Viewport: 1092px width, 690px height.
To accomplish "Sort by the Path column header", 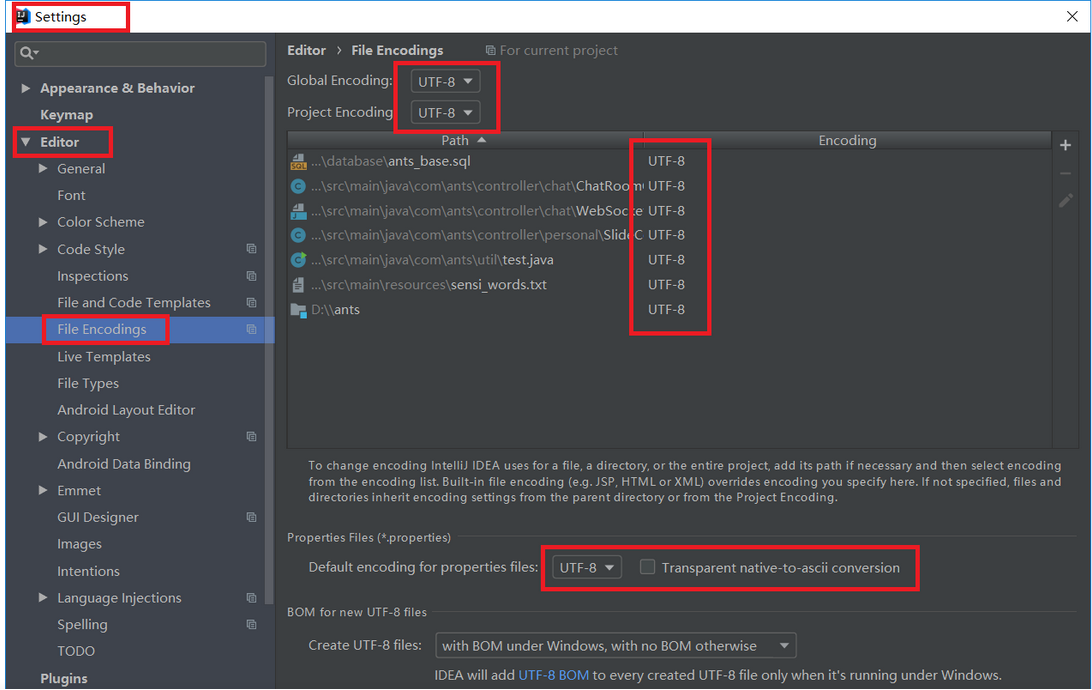I will point(465,140).
